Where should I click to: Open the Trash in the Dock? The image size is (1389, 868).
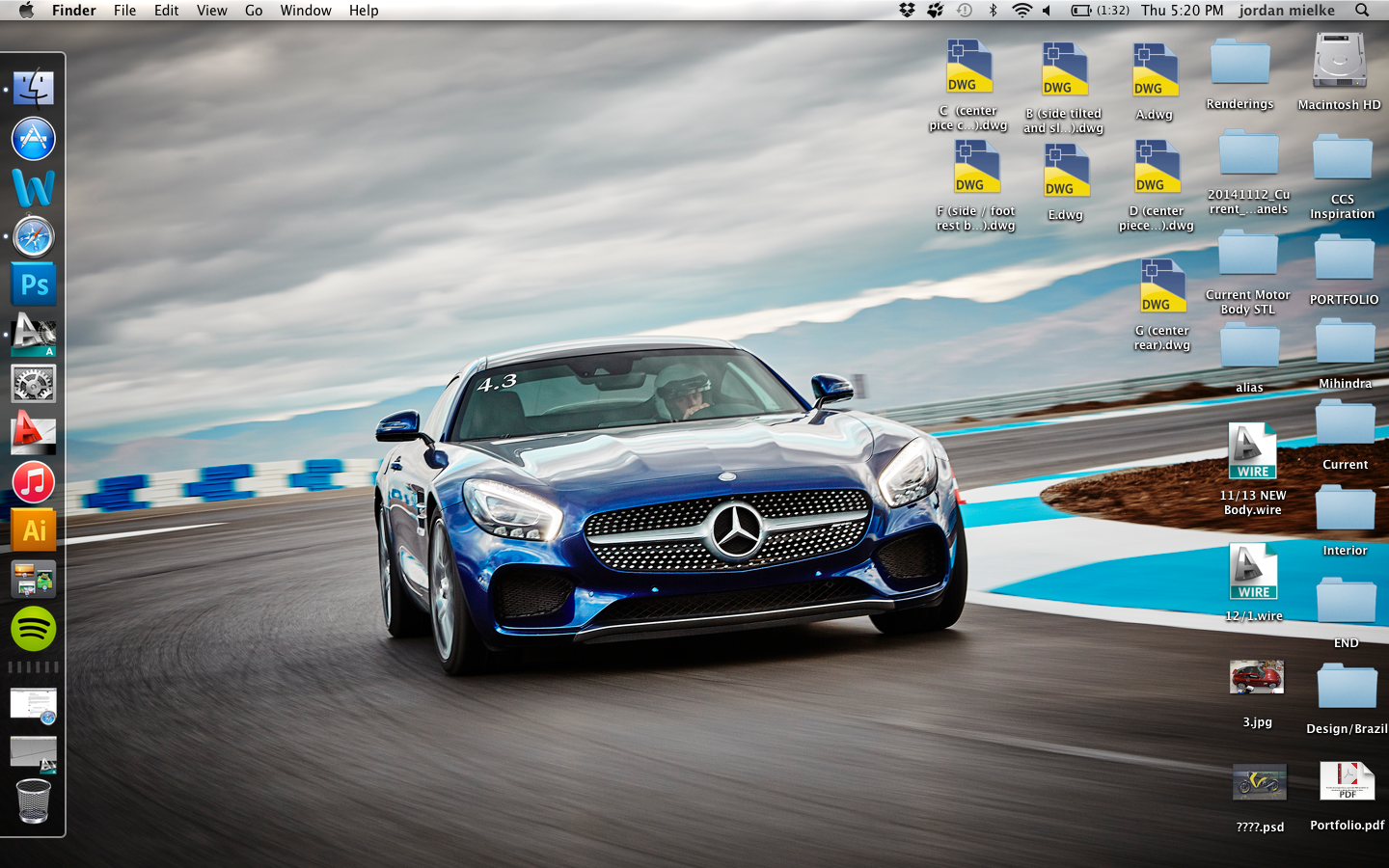(x=34, y=801)
